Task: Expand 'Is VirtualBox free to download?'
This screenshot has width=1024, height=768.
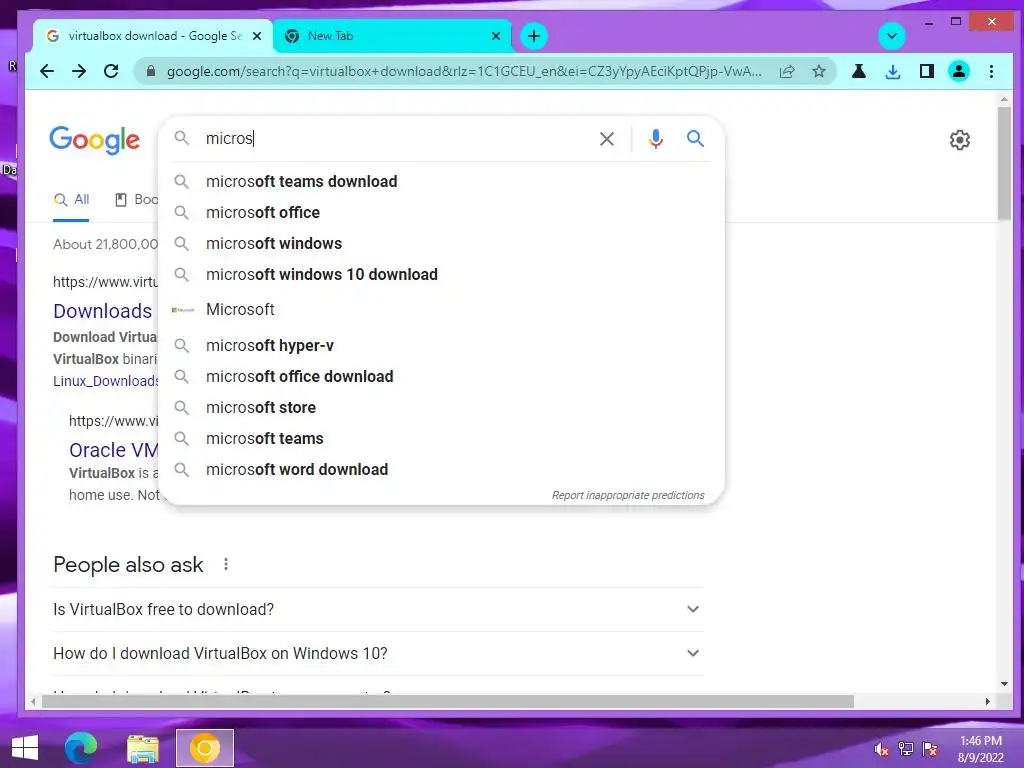Action: click(378, 609)
